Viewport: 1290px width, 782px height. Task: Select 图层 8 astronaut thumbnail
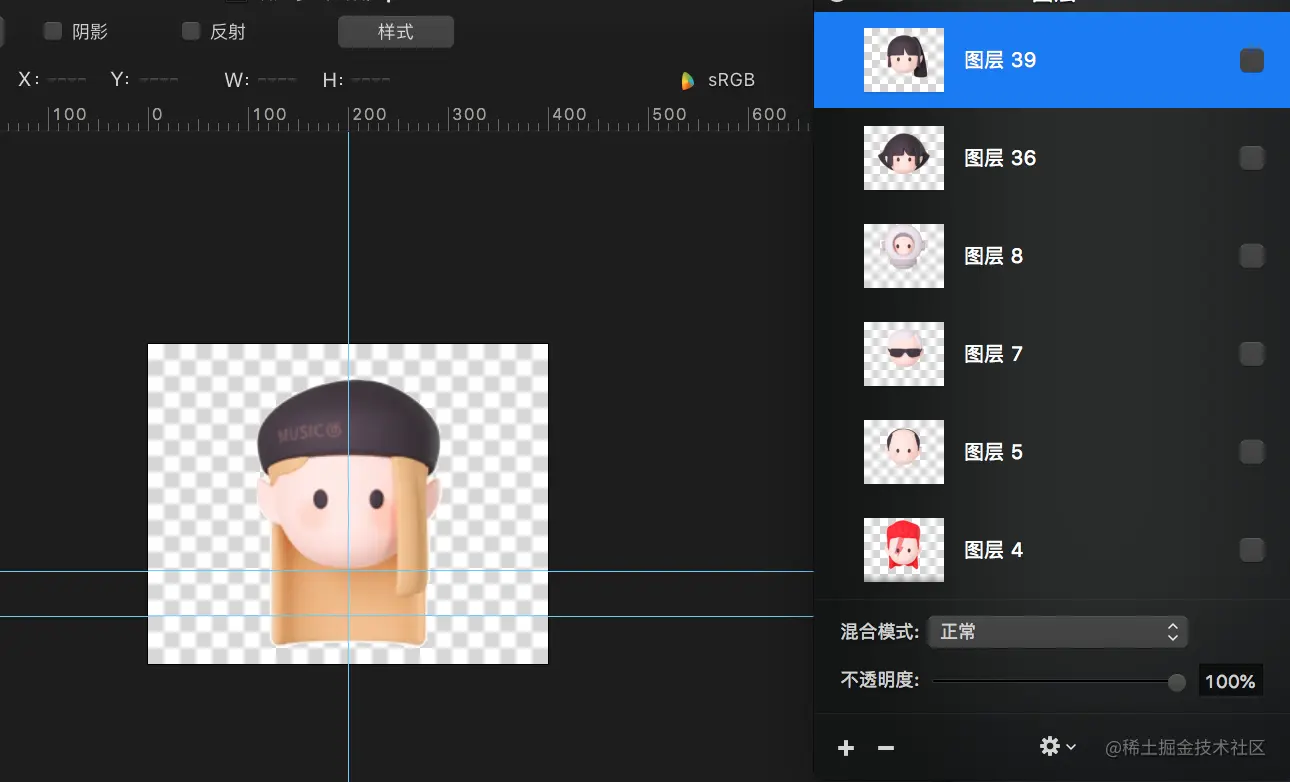[x=904, y=256]
